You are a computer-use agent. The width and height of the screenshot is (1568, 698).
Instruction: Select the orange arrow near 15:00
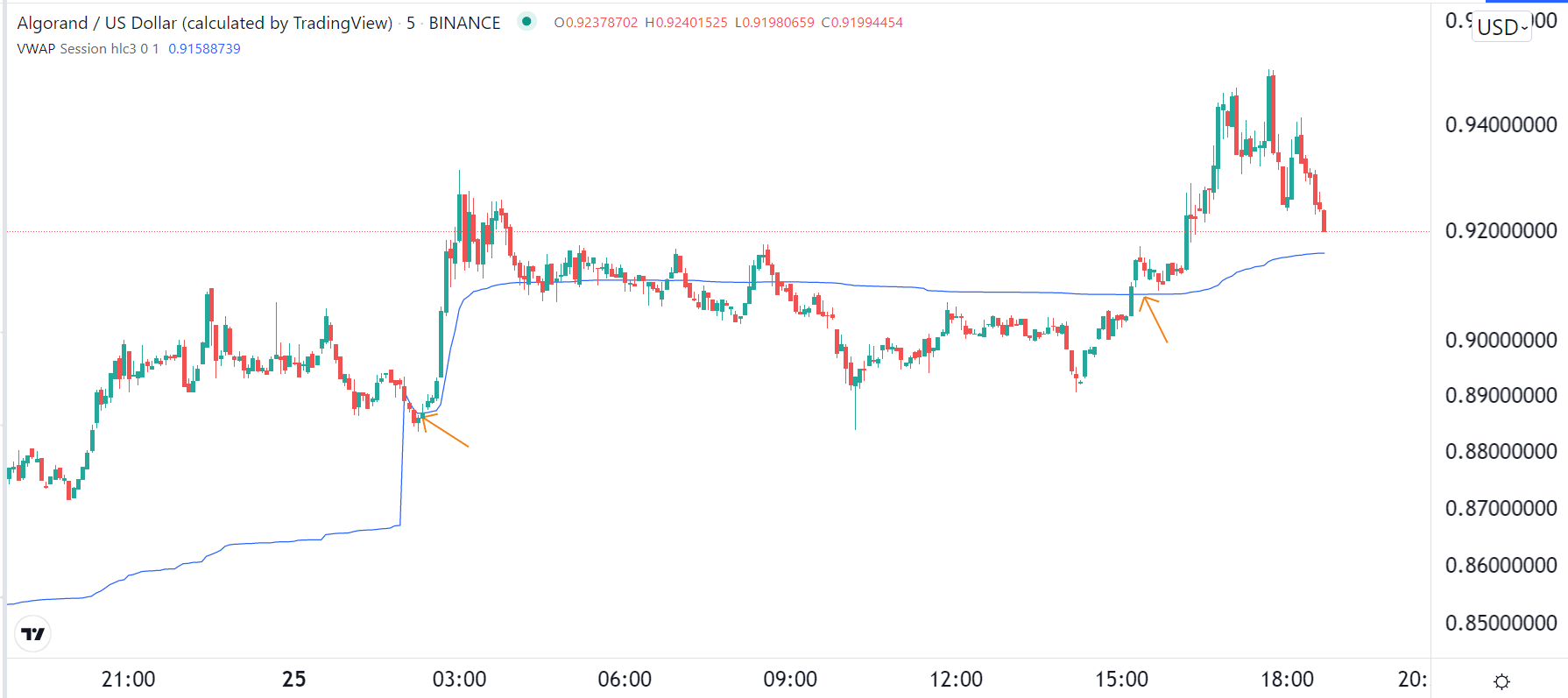[x=1155, y=320]
